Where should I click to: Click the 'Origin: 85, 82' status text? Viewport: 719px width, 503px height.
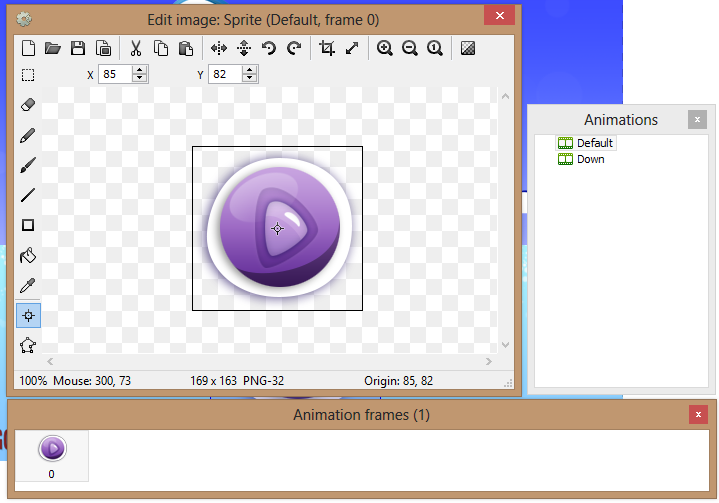coord(398,381)
